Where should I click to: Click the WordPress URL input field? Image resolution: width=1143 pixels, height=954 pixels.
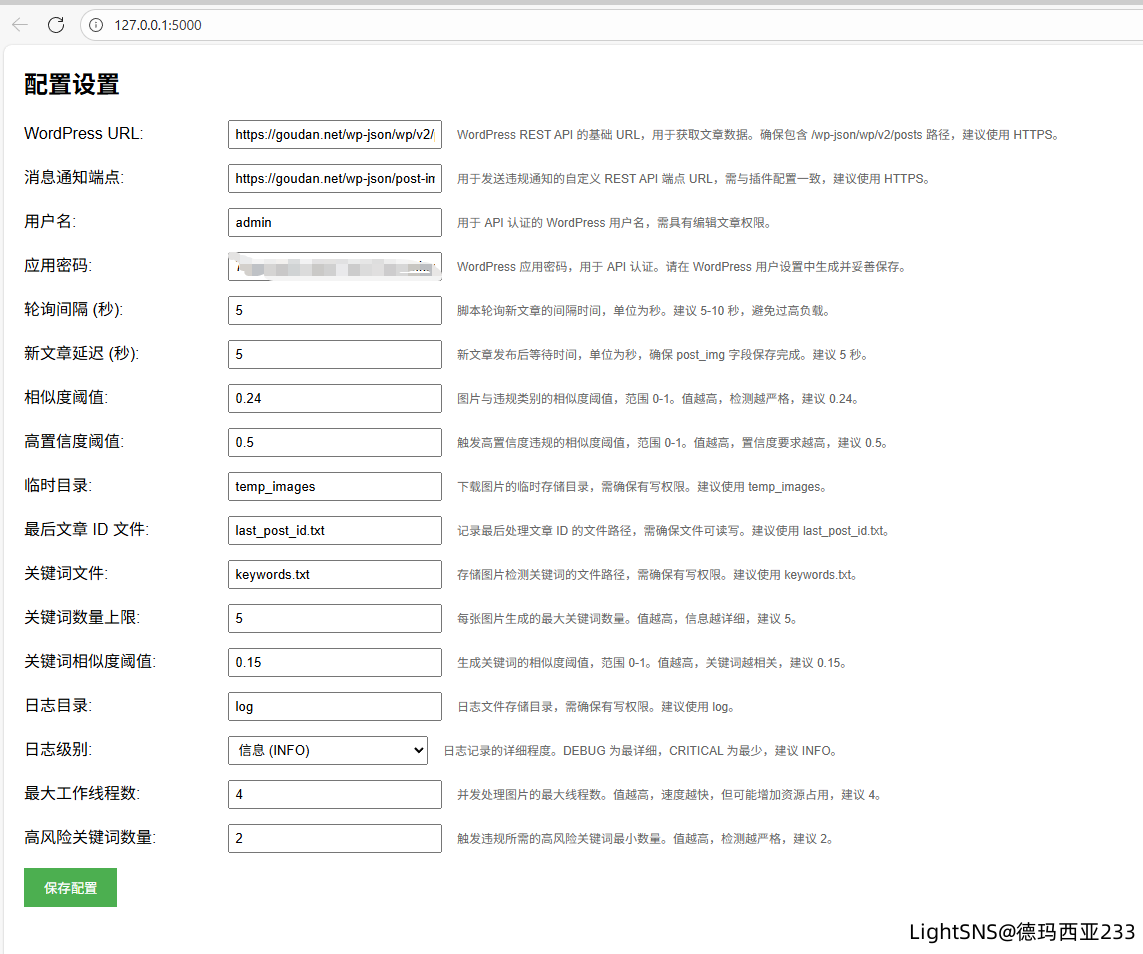click(335, 134)
